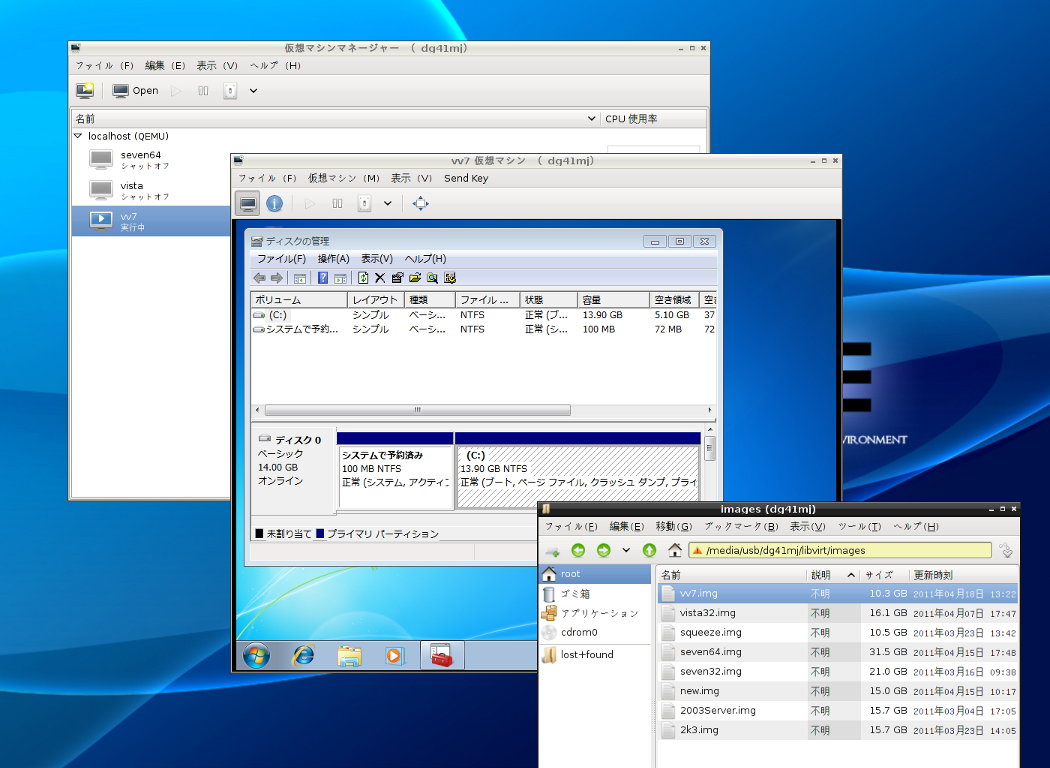Screen dimensions: 1050x768
Task: Click the home icon in images file manager toolbar
Action: pos(674,550)
